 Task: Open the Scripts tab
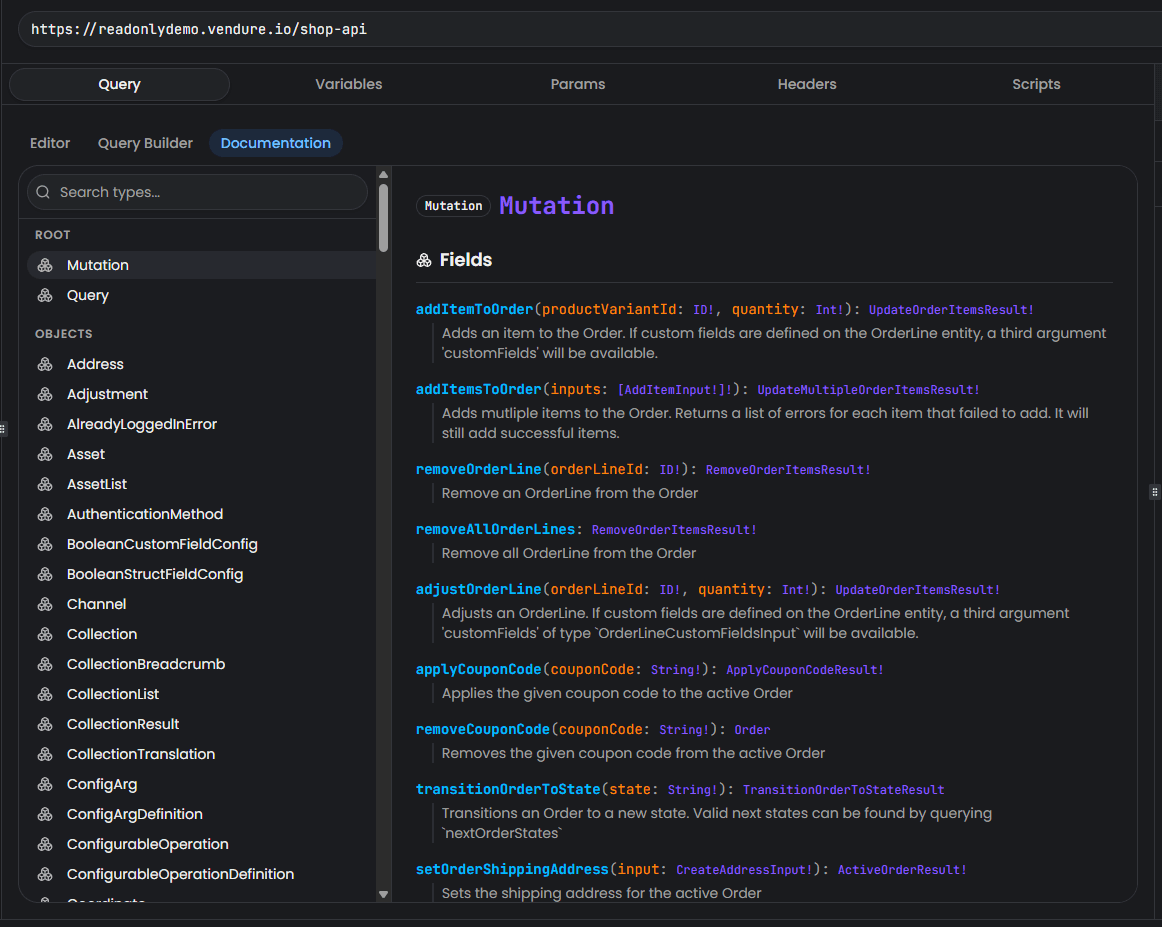coord(1036,84)
